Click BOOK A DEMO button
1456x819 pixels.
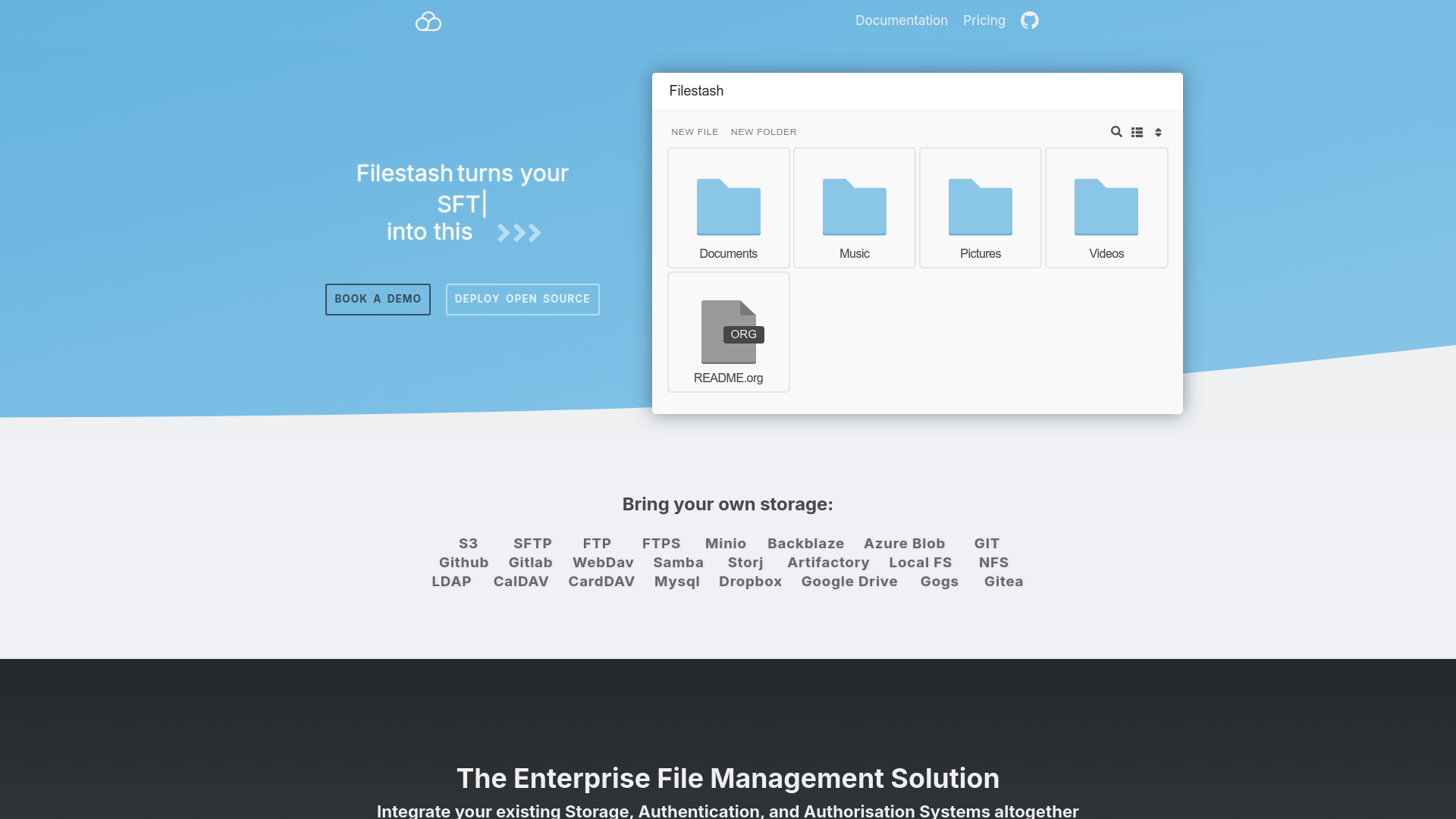378,299
